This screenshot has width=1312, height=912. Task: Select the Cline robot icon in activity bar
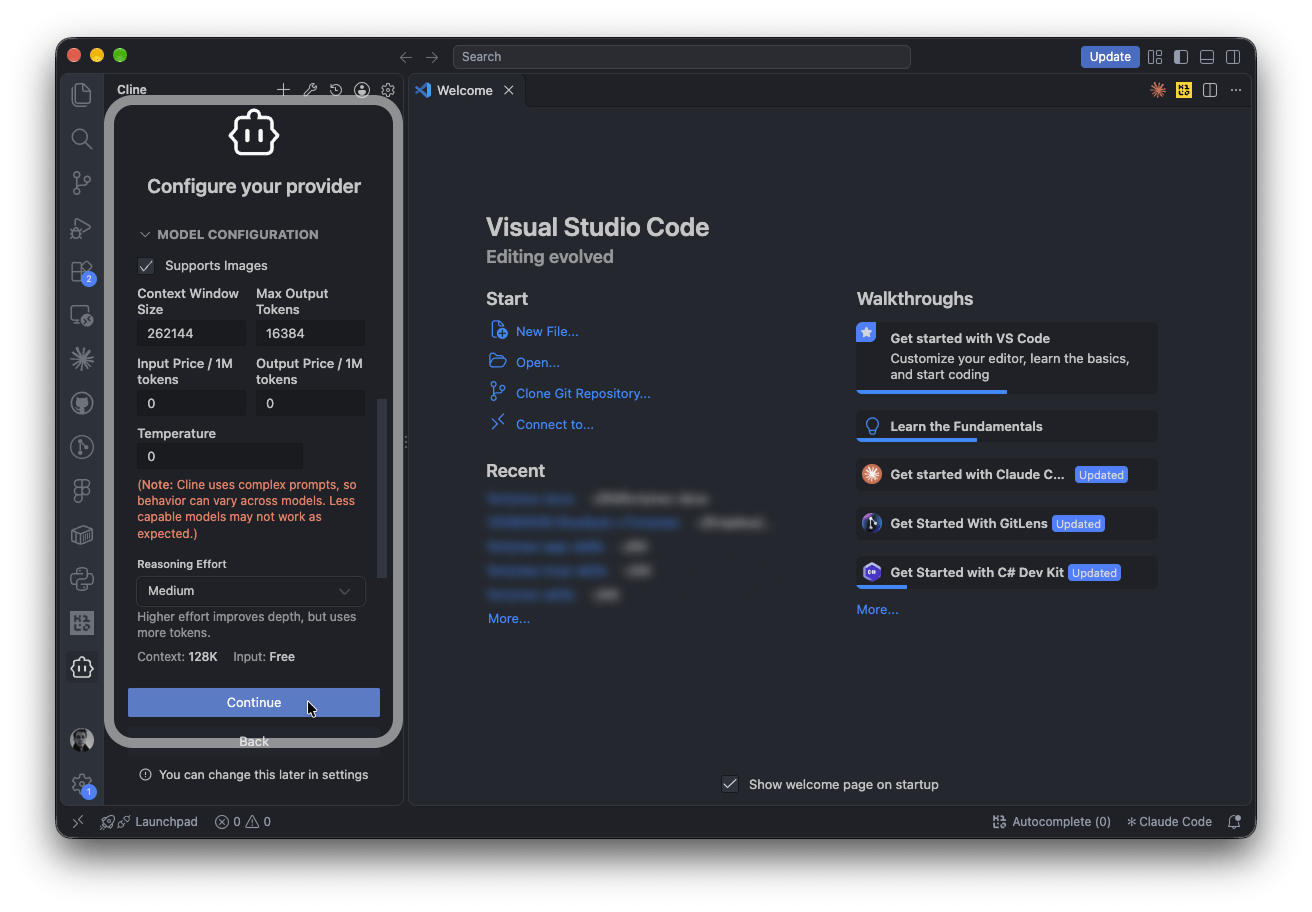click(x=82, y=667)
